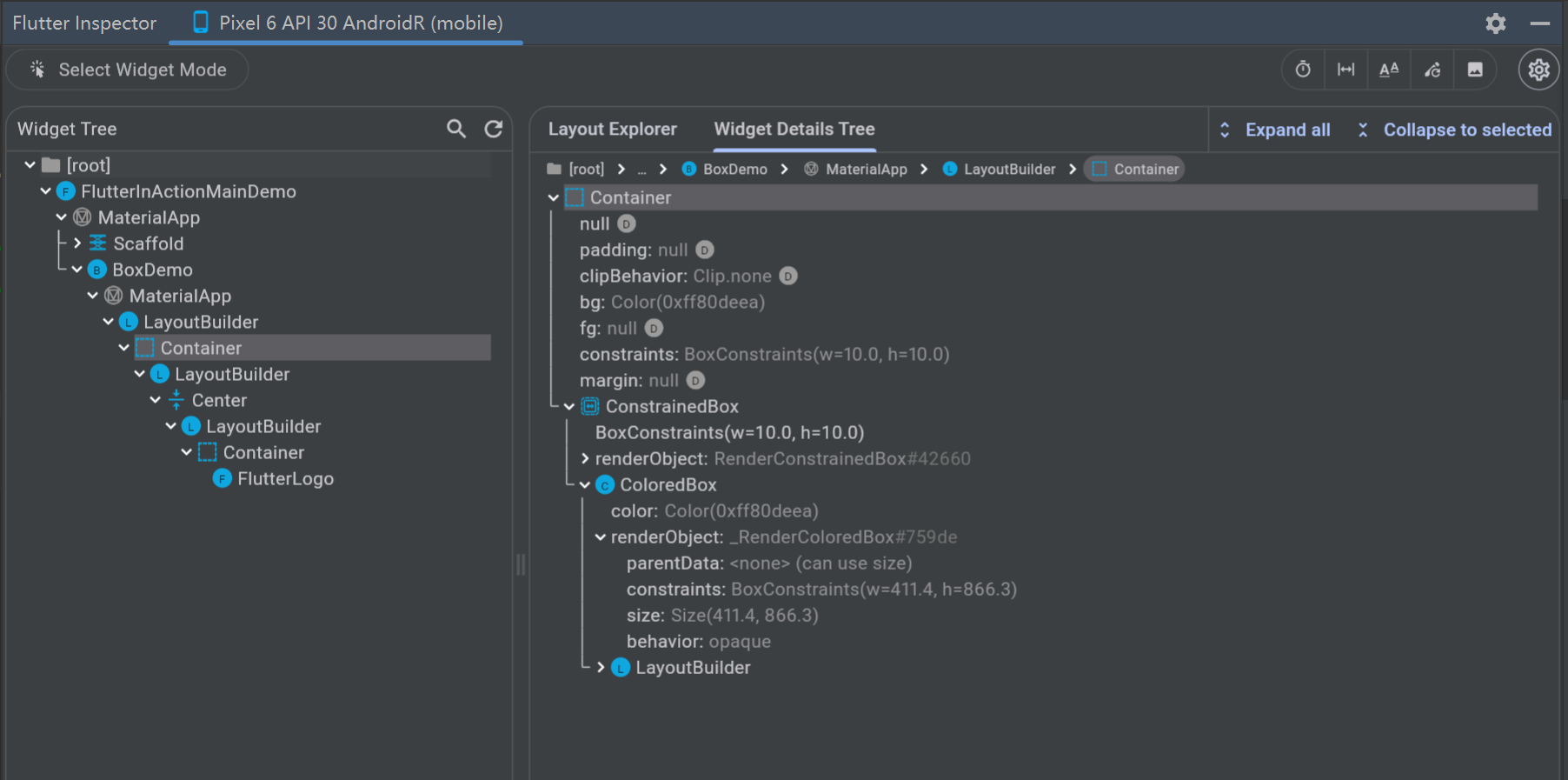Select BoxDemo in Widget Tree
Viewport: 1568px width, 780px height.
152,270
